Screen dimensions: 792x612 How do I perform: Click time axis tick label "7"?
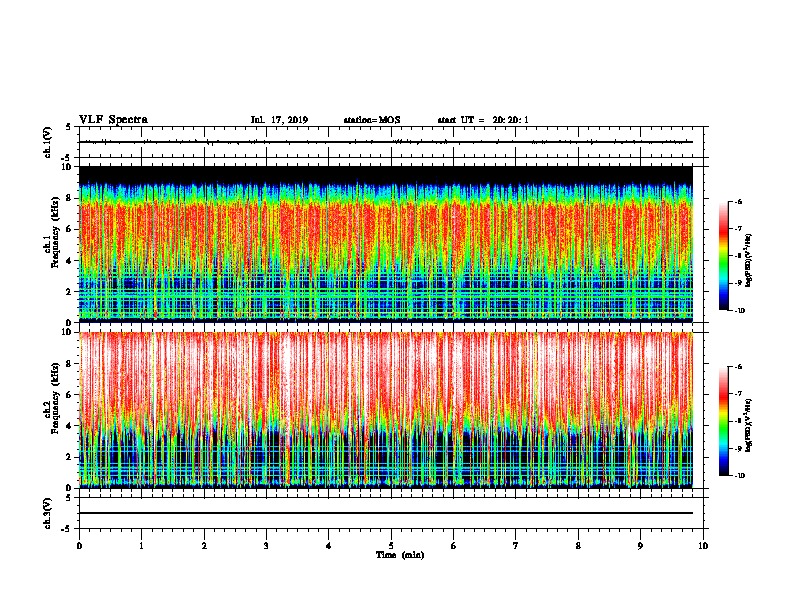tap(516, 546)
